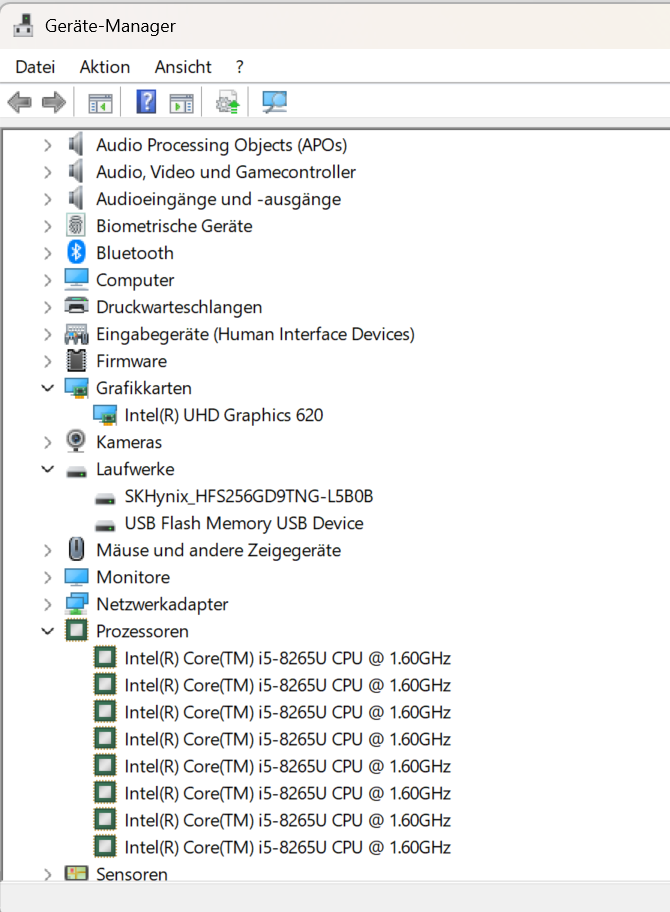Select SKHynix_HFS256GD9TNG-L5B0B drive entry
This screenshot has width=670, height=912.
[x=249, y=496]
